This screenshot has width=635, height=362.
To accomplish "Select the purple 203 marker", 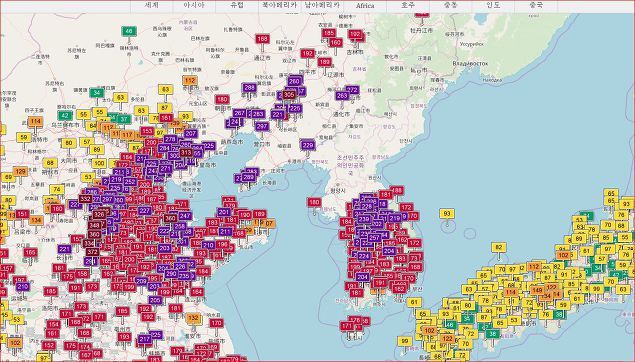I will pyautogui.click(x=164, y=248).
